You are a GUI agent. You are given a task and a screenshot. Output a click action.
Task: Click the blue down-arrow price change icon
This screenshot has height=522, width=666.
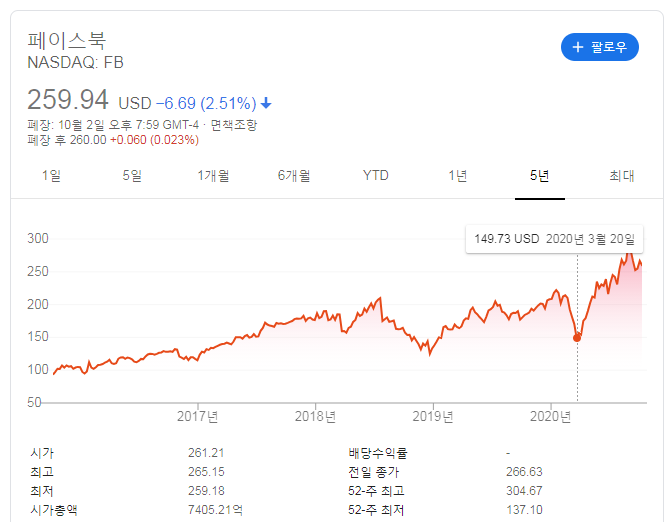[266, 103]
